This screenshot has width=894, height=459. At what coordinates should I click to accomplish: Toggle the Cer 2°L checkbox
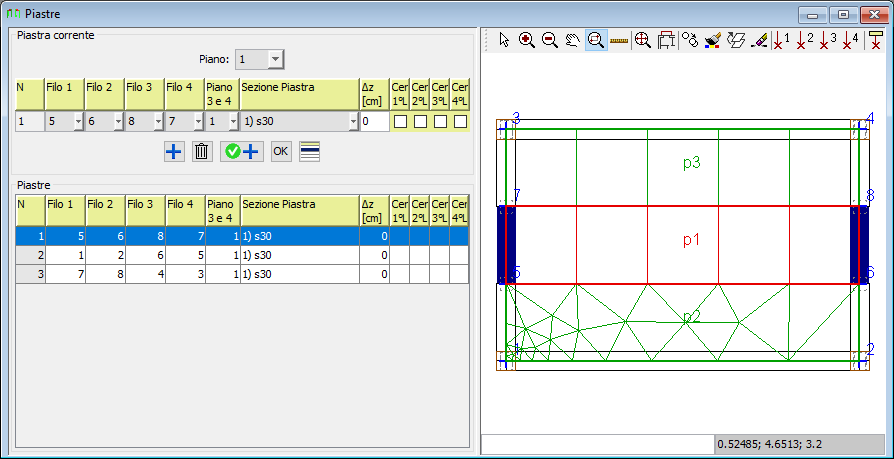pos(420,121)
